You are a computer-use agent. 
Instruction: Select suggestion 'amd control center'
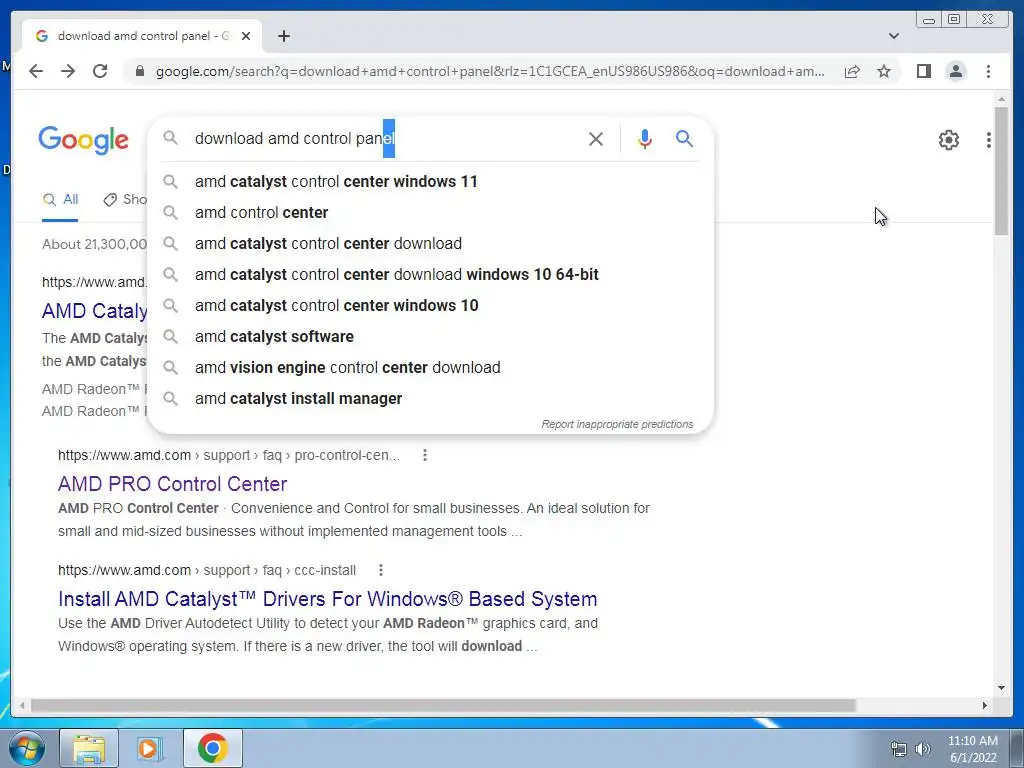click(x=431, y=212)
